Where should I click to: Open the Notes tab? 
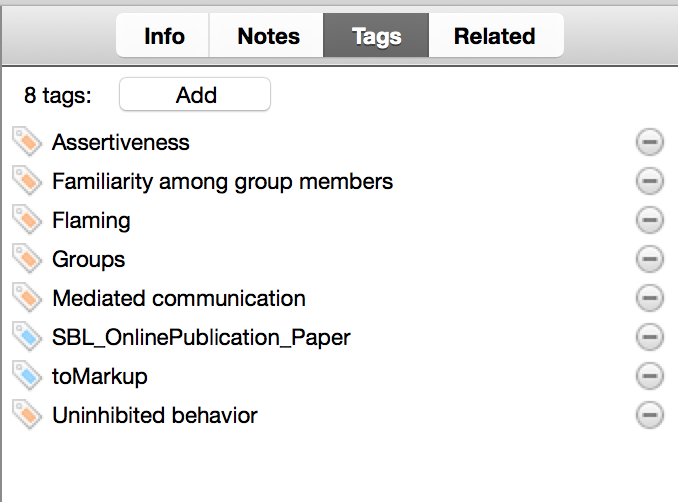tap(268, 36)
